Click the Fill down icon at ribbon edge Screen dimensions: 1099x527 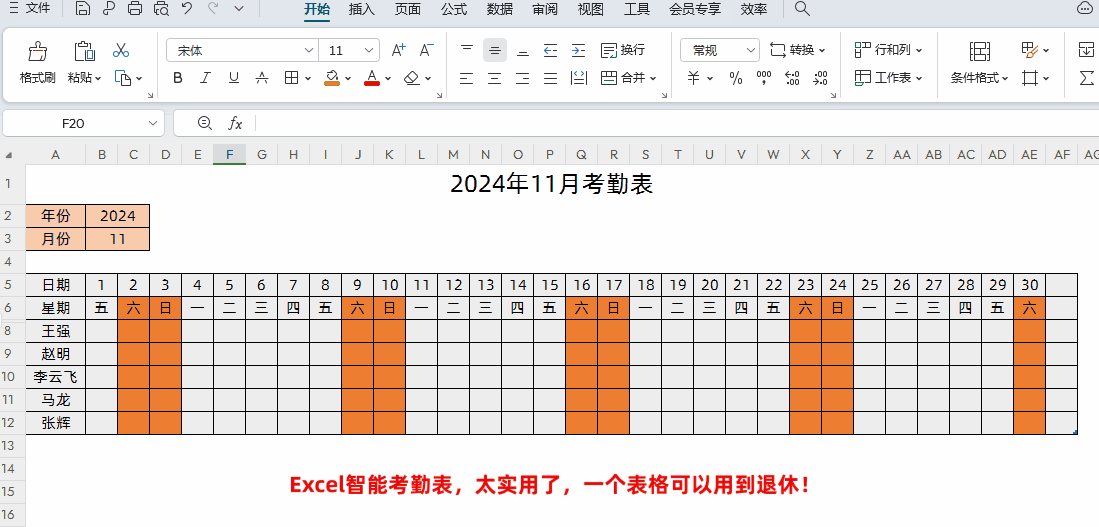[x=1087, y=50]
